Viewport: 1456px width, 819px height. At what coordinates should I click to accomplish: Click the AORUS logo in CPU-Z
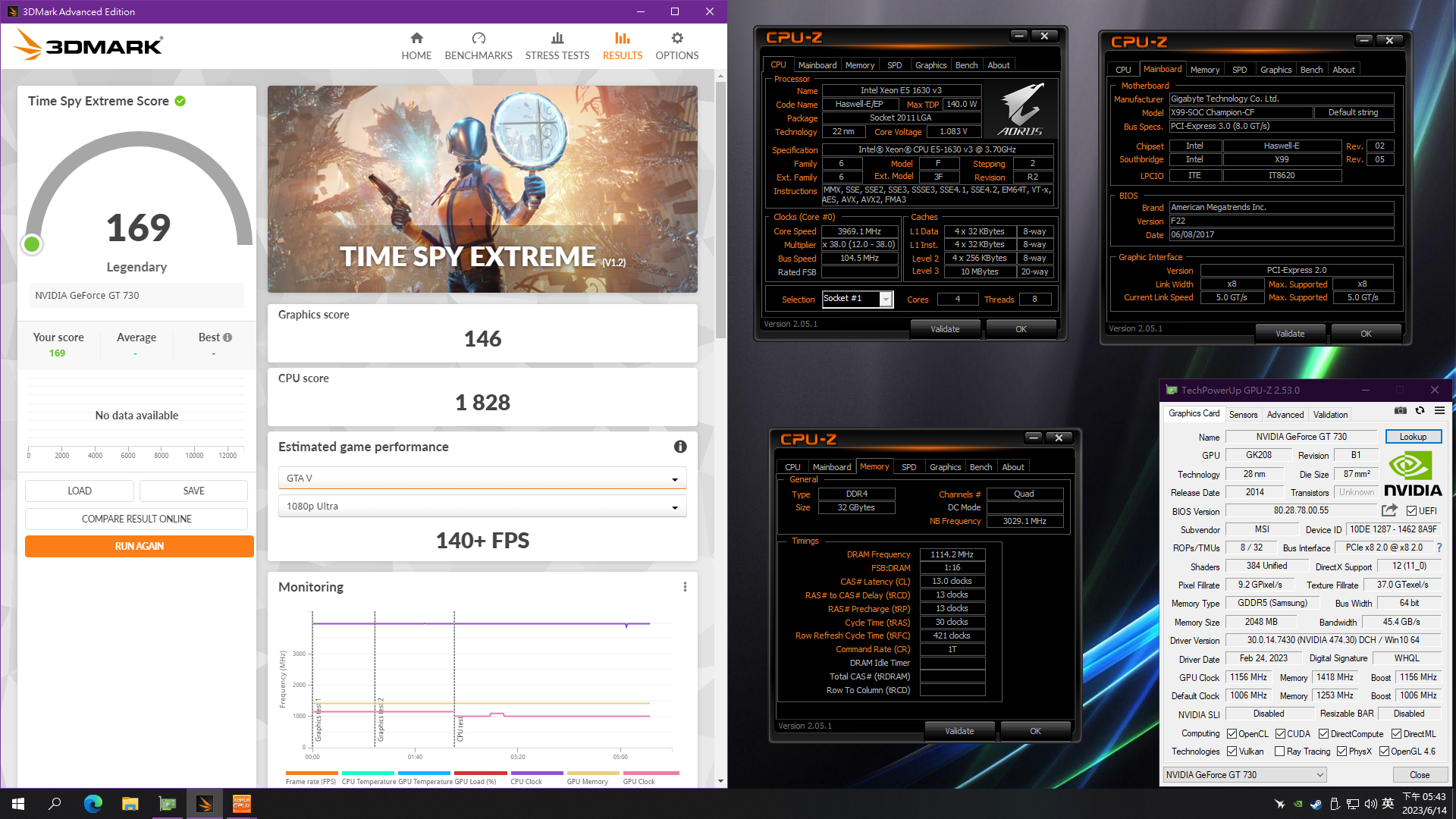1021,109
